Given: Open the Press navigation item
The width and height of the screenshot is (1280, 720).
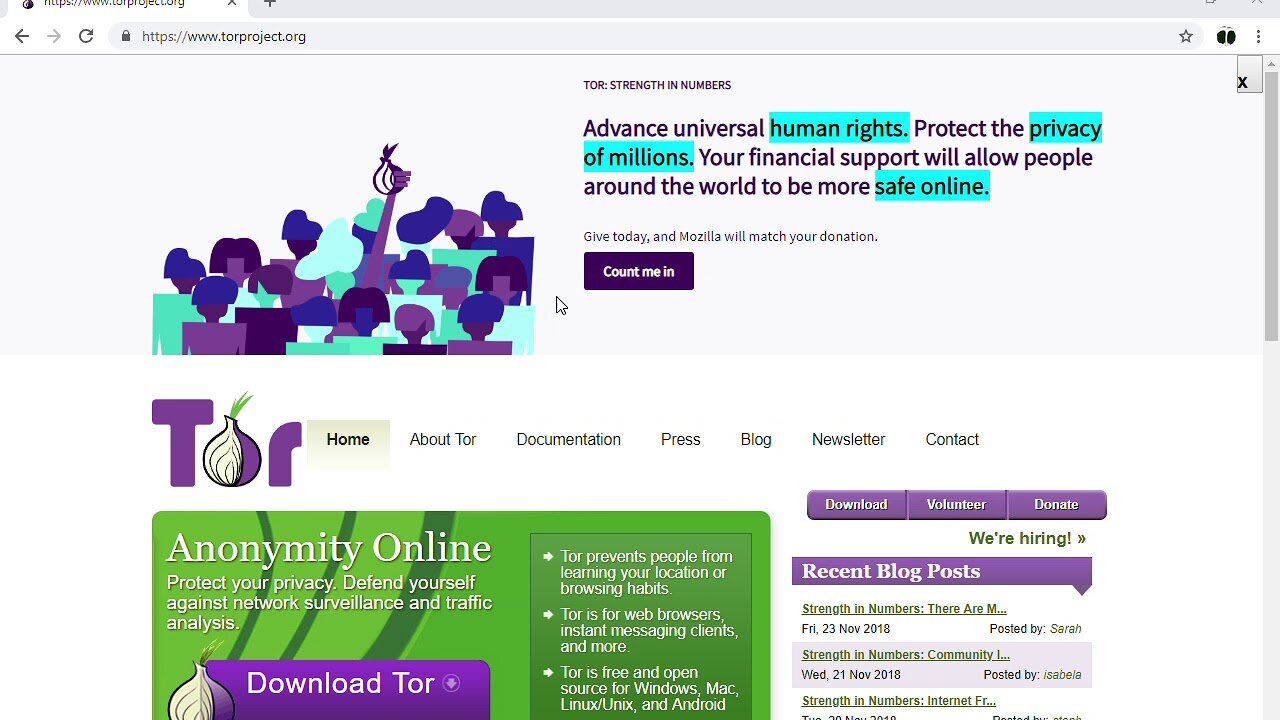Looking at the screenshot, I should (x=680, y=439).
